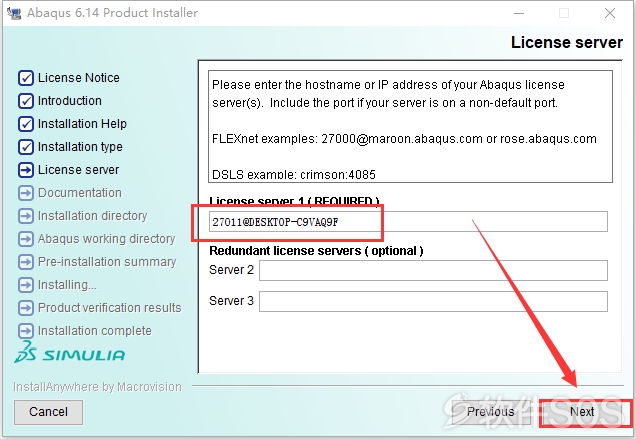The height and width of the screenshot is (439, 636).
Task: Click the Installation directory step arrow icon
Action: [26, 216]
